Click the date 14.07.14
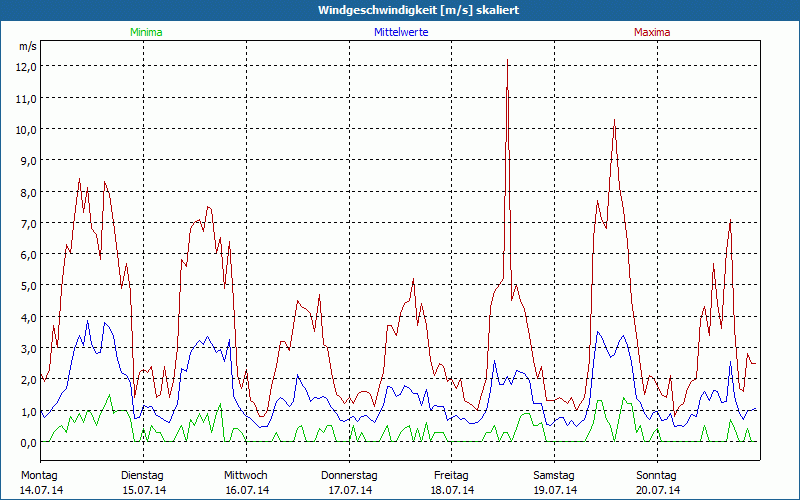Viewport: 800px width, 500px height. 41,490
